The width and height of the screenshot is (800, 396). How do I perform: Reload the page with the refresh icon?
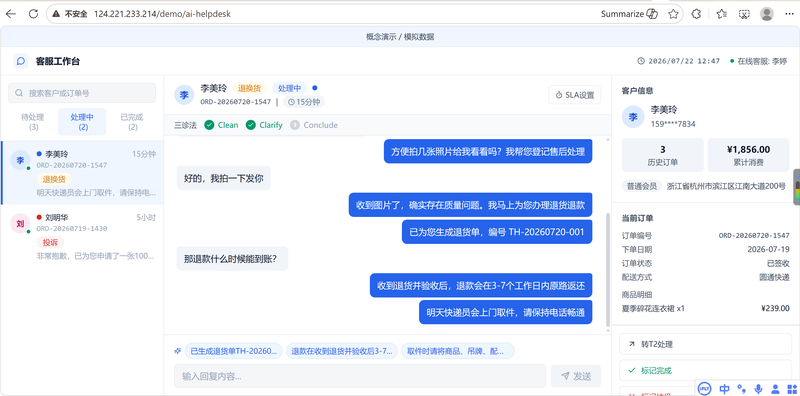point(34,14)
